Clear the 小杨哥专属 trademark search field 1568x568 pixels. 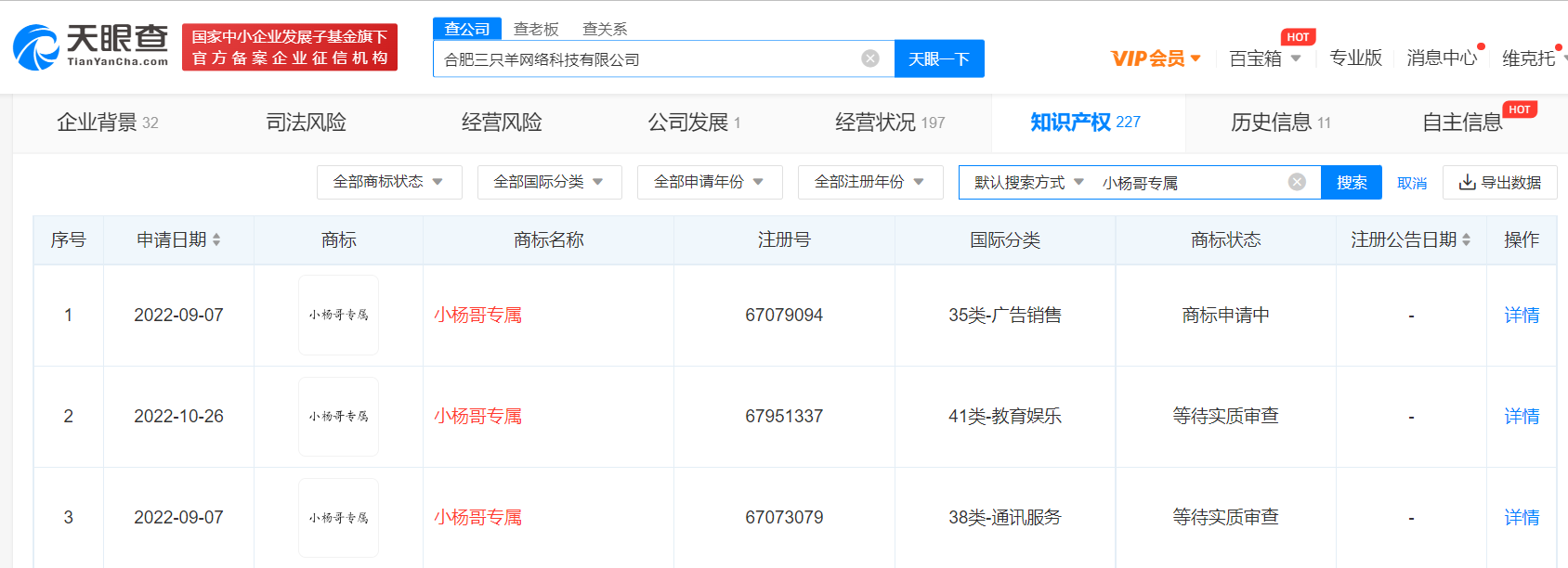[1298, 182]
